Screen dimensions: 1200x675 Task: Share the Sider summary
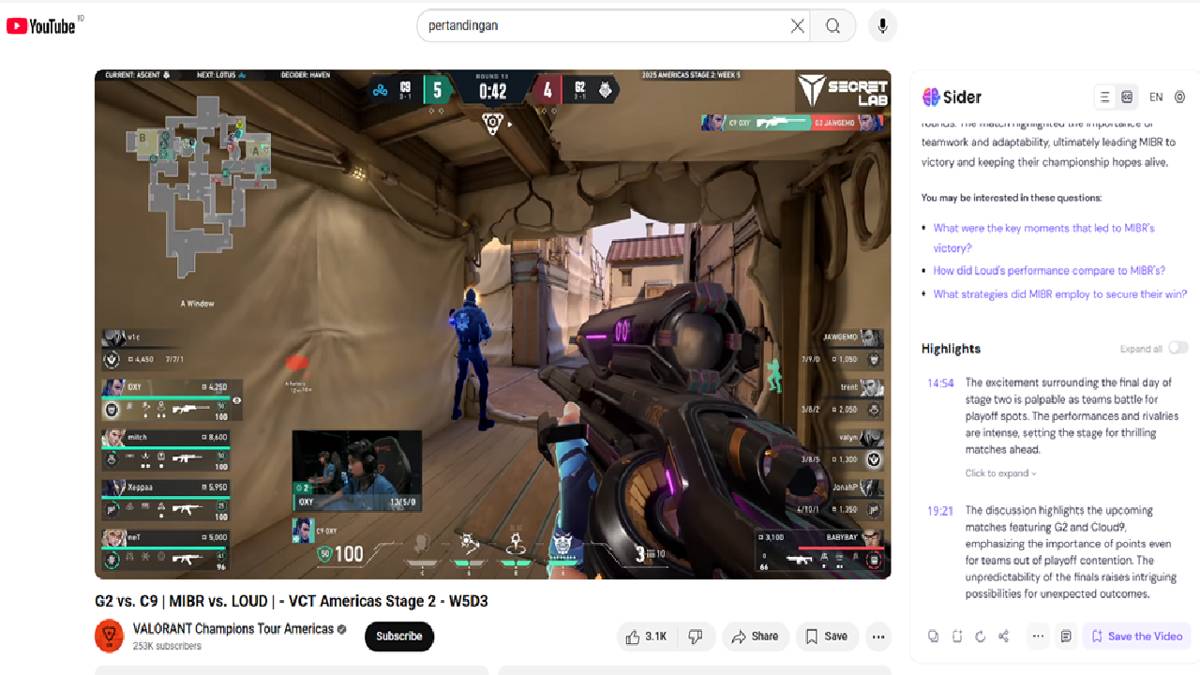click(x=1004, y=636)
